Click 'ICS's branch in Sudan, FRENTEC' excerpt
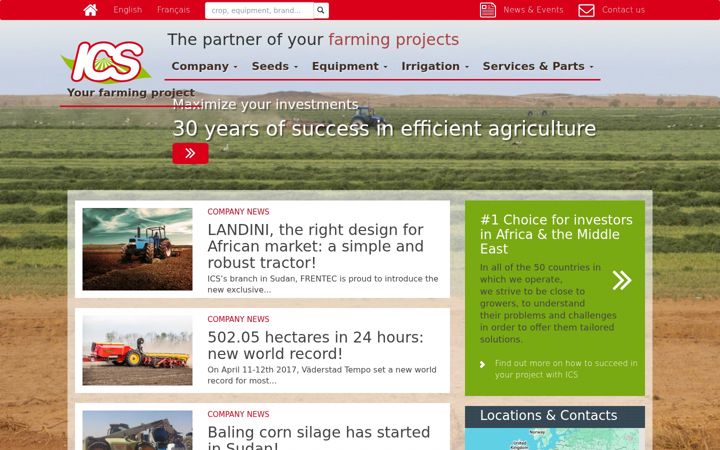The image size is (720, 450). click(323, 284)
